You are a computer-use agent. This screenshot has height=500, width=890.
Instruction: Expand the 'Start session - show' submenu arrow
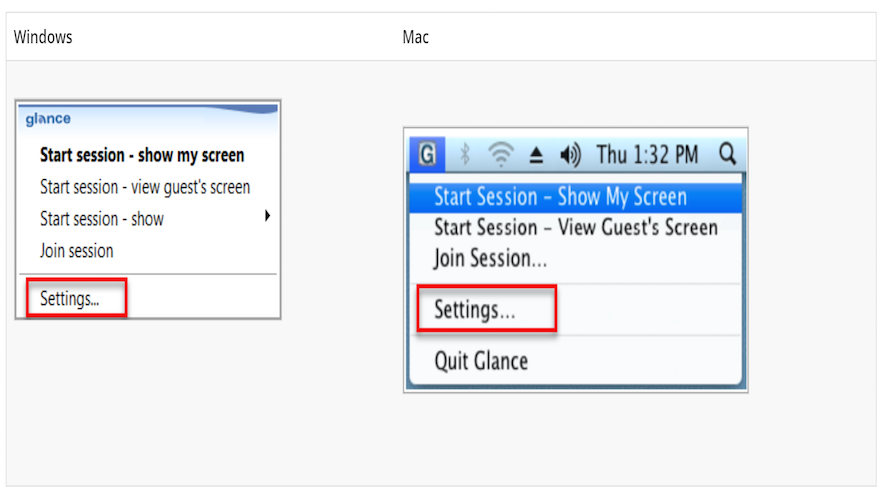(x=267, y=216)
